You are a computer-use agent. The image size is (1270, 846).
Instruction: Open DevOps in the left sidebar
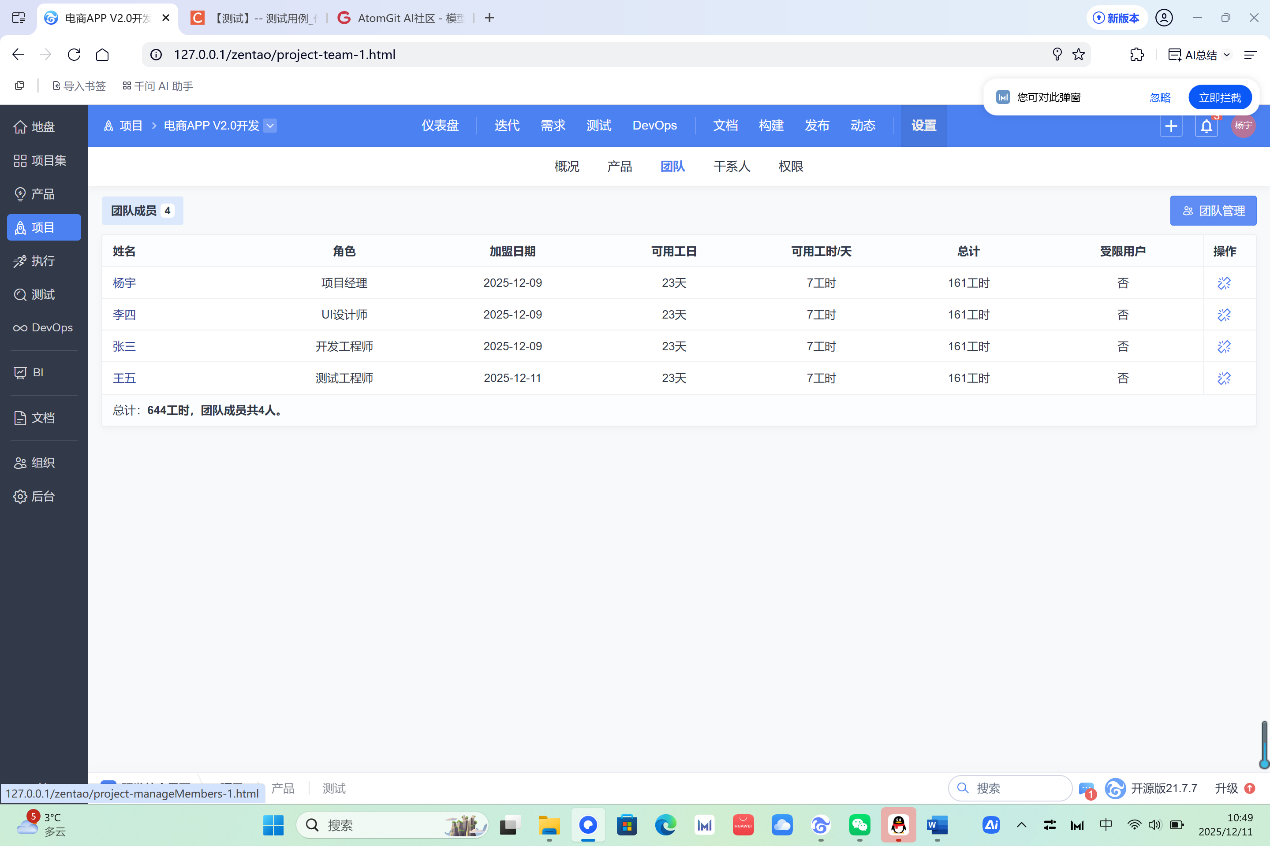coord(43,328)
